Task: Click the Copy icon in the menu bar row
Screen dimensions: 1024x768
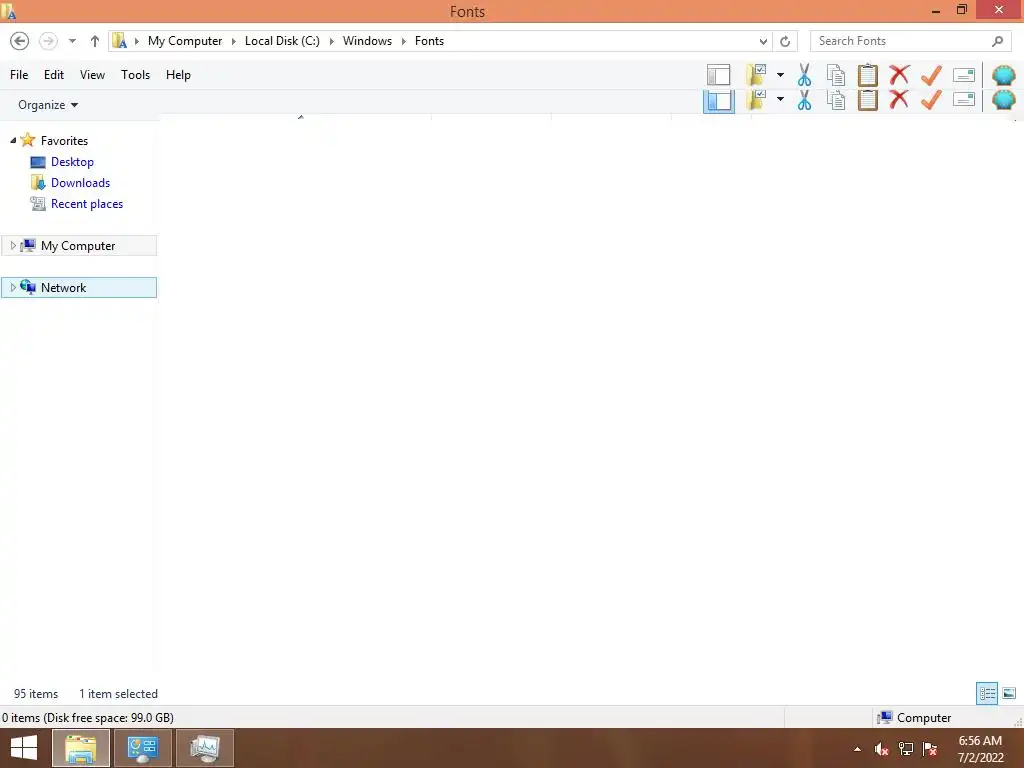Action: click(836, 75)
